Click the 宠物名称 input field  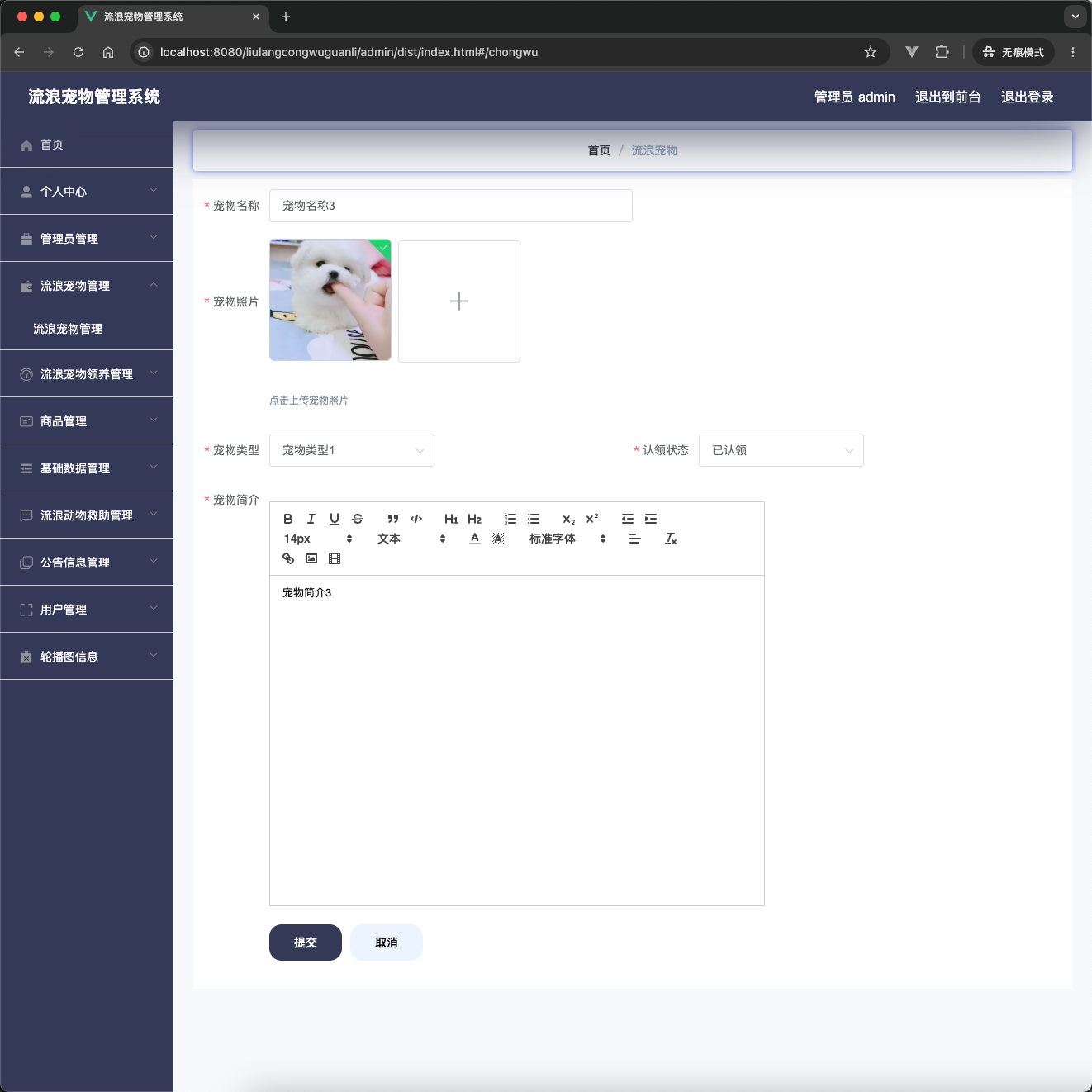coord(451,206)
